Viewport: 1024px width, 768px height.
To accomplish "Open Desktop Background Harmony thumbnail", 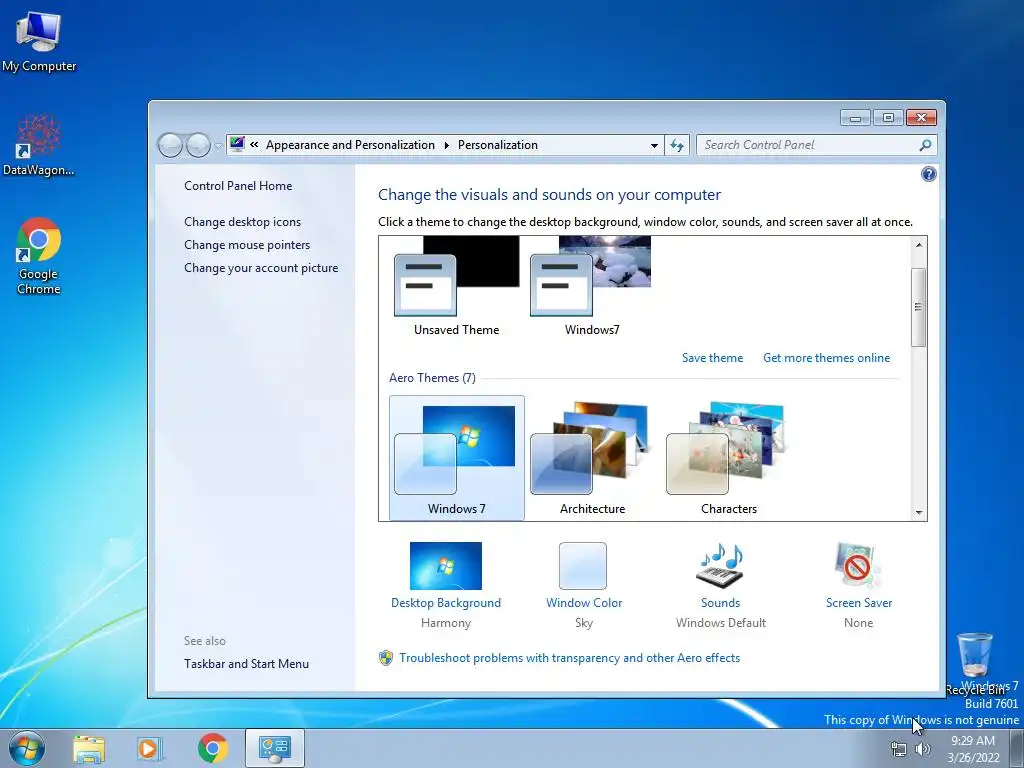I will click(x=445, y=566).
